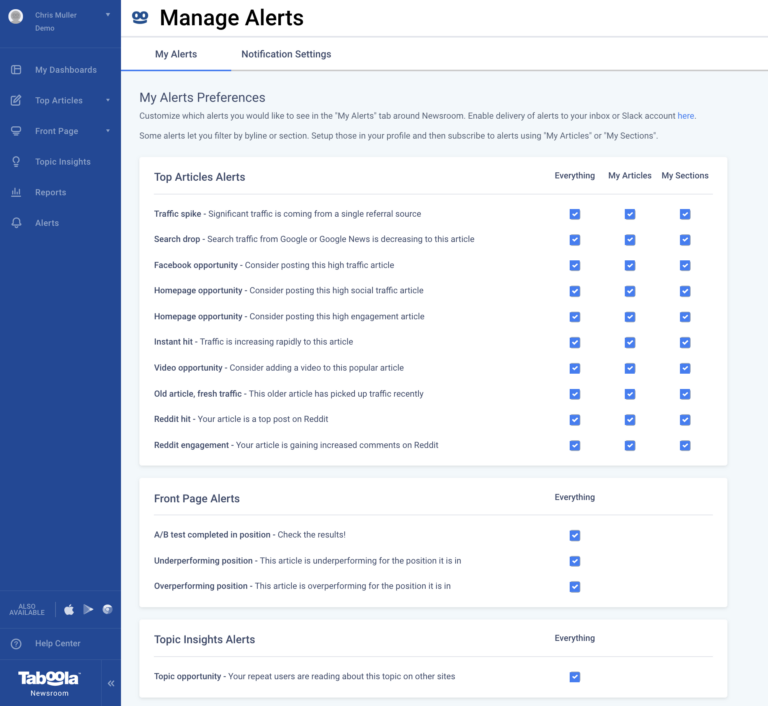This screenshot has height=706, width=768.
Task: Click the Topic Insights Alerts heading
Action: click(x=204, y=639)
